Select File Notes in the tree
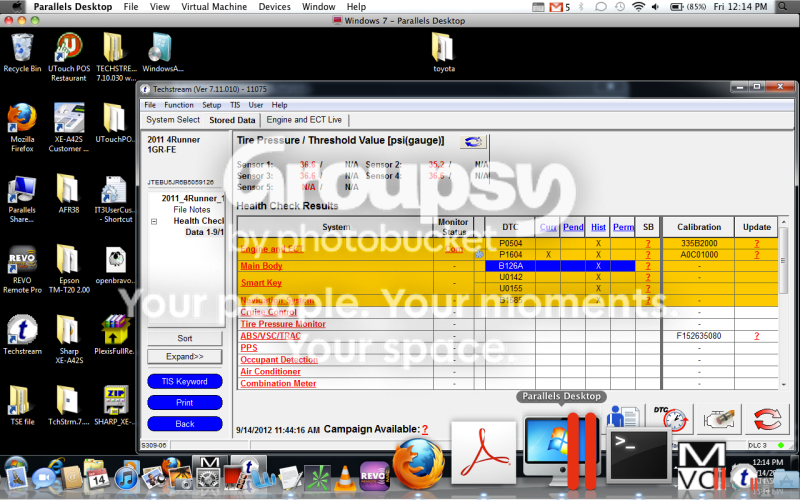 [x=191, y=210]
